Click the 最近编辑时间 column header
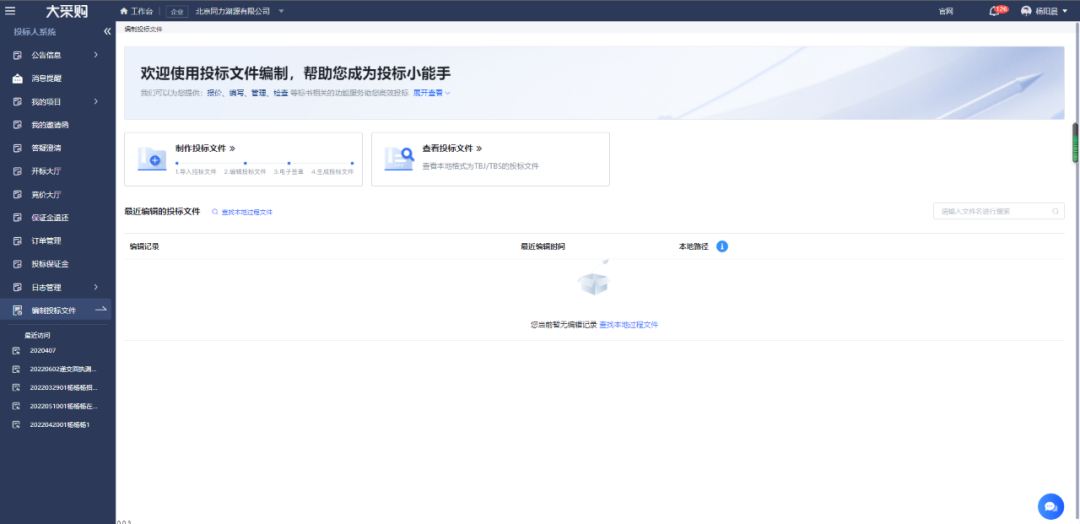Image resolution: width=1080 pixels, height=524 pixels. [x=543, y=247]
